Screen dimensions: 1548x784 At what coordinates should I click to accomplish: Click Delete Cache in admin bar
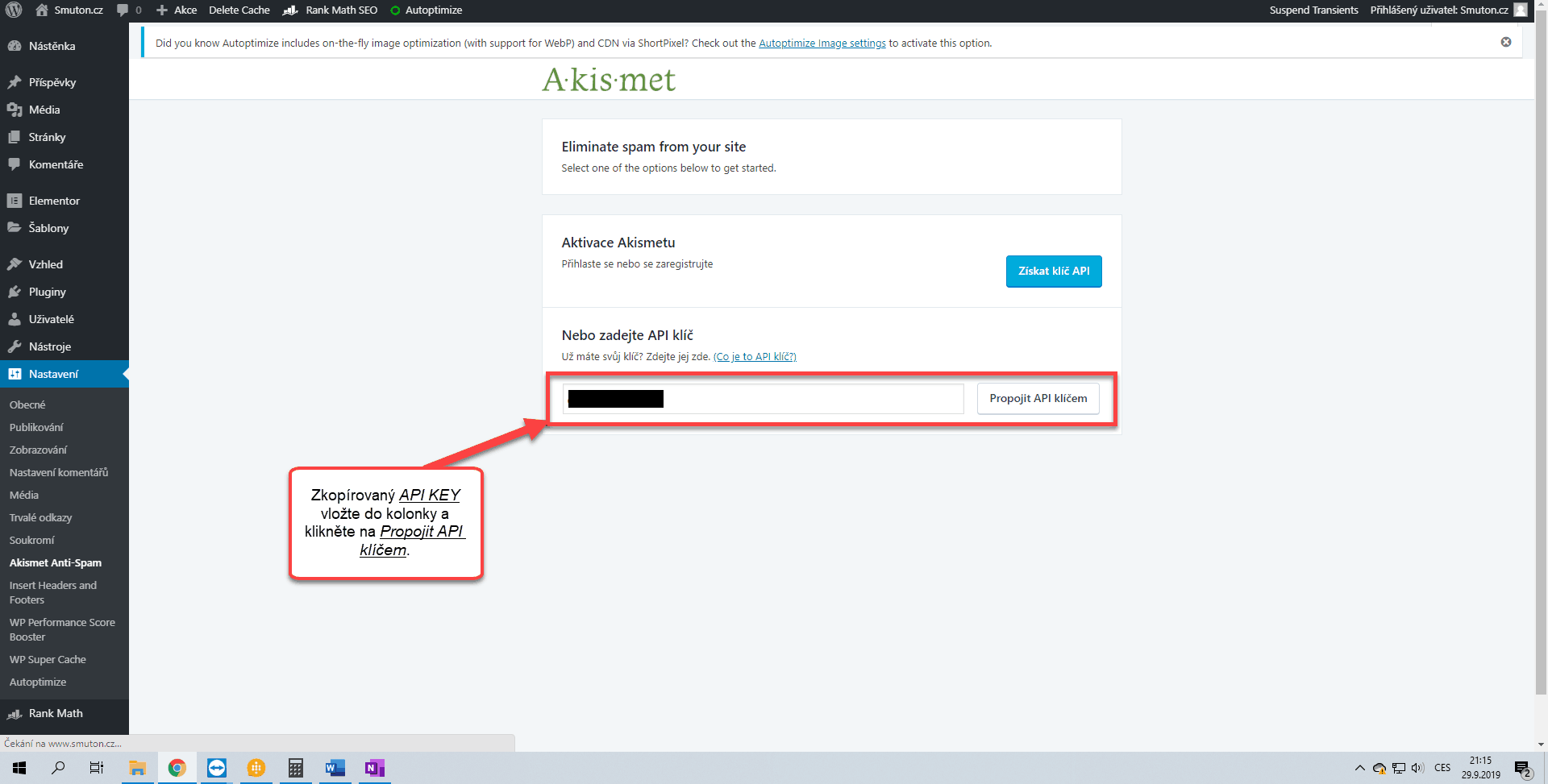tap(239, 10)
